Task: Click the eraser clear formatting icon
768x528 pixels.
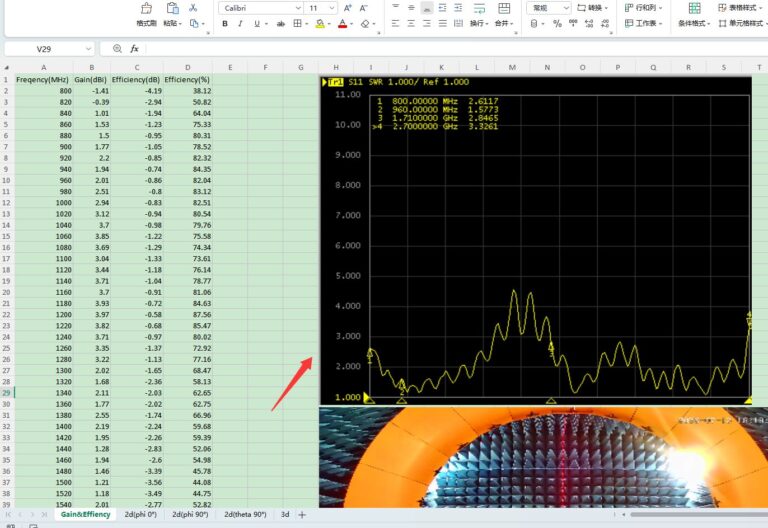Action: [x=365, y=23]
